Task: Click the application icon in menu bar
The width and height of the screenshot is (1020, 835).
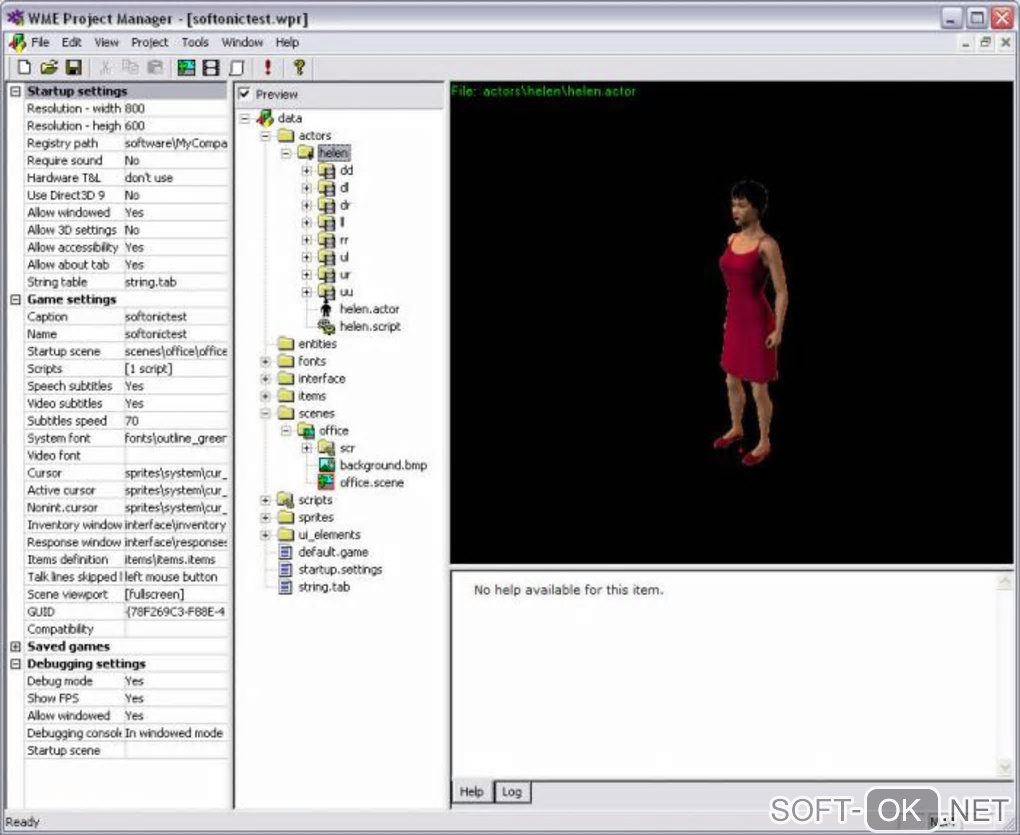Action: [x=17, y=43]
